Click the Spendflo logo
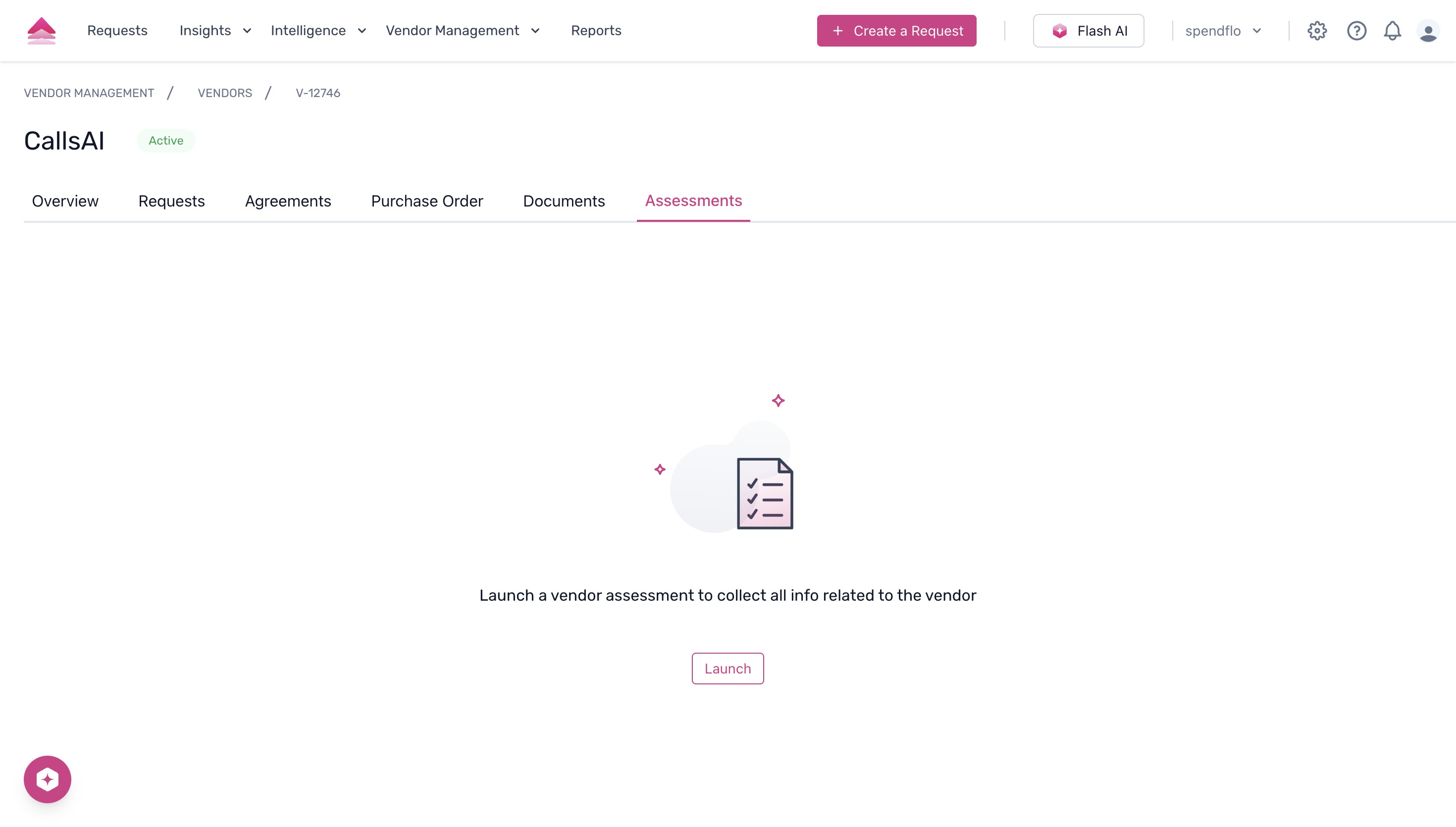Viewport: 1456px width, 827px height. point(42,30)
